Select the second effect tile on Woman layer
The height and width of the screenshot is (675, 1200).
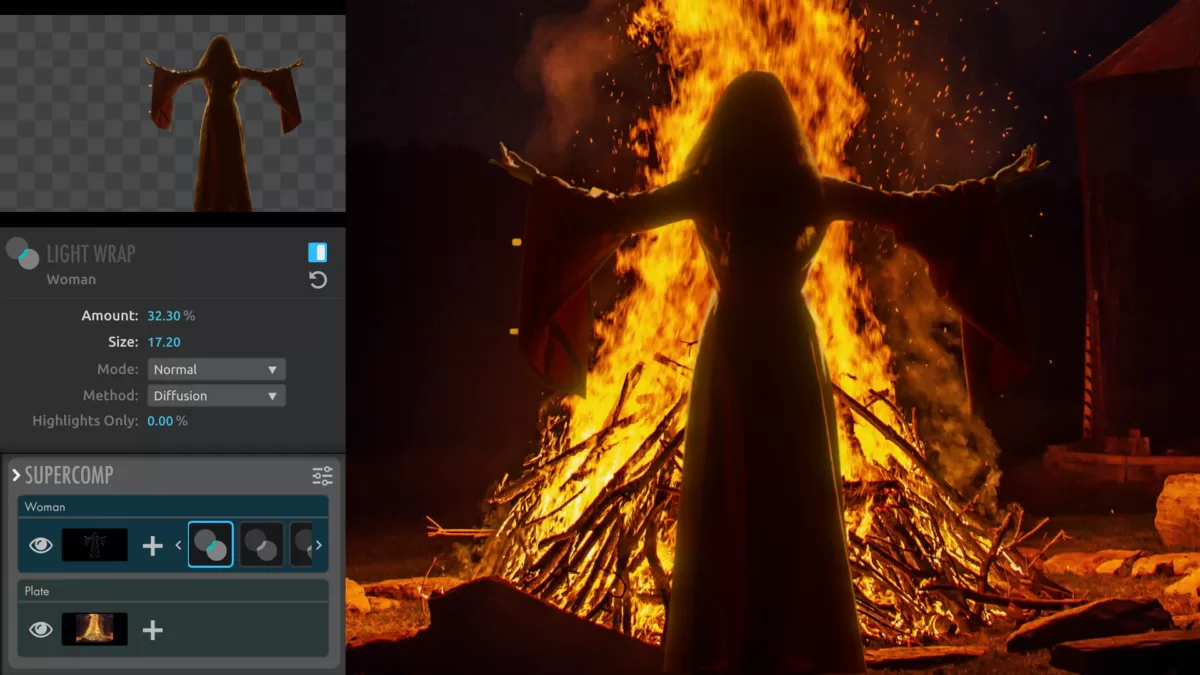click(261, 545)
